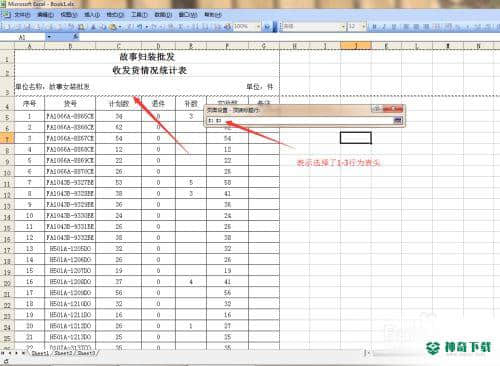Open the font size dropdown showing 12
500x366 pixels.
pyautogui.click(x=364, y=26)
